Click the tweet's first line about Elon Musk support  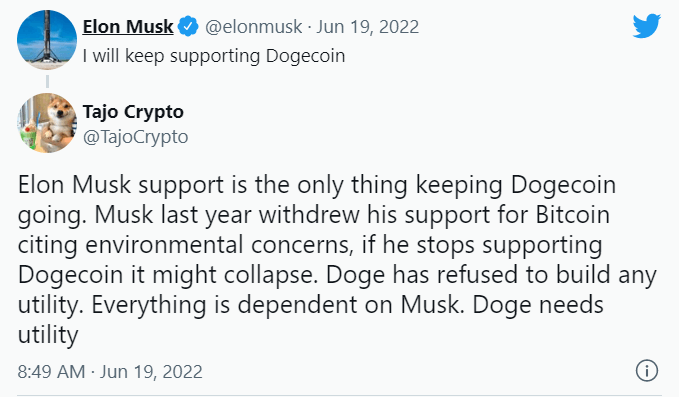[x=317, y=186]
